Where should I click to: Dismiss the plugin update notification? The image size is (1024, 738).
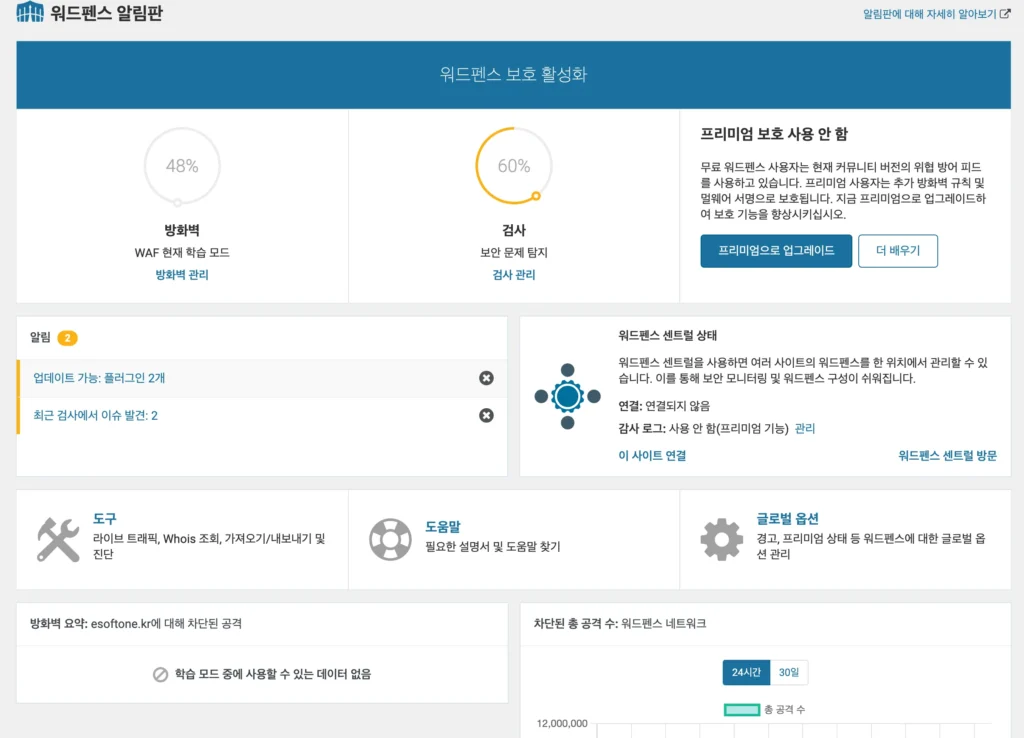[x=486, y=378]
